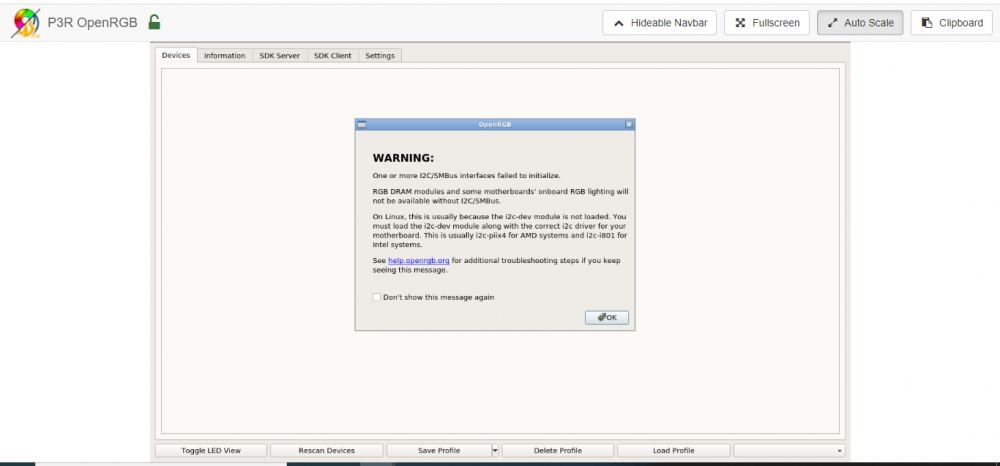Open the Save Profile dropdown arrow
The width and height of the screenshot is (1000, 466).
tap(496, 451)
